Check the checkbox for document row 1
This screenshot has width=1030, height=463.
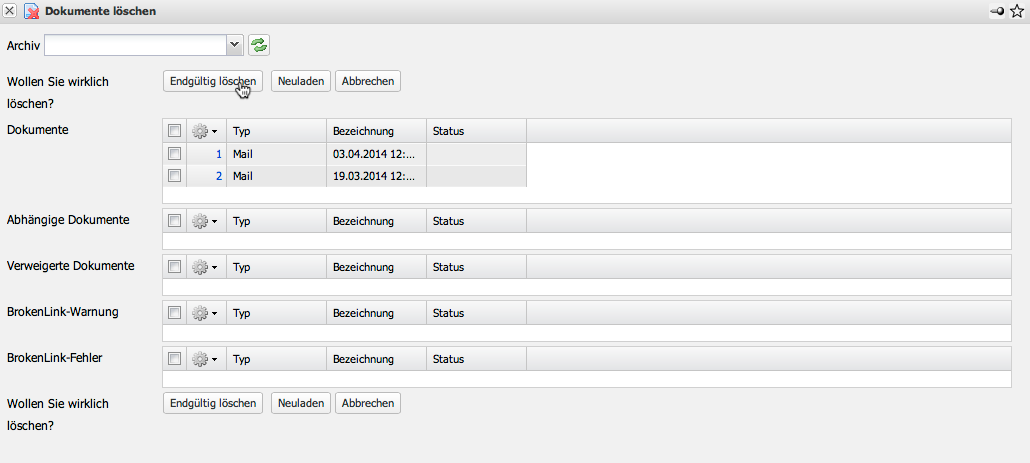click(x=174, y=154)
